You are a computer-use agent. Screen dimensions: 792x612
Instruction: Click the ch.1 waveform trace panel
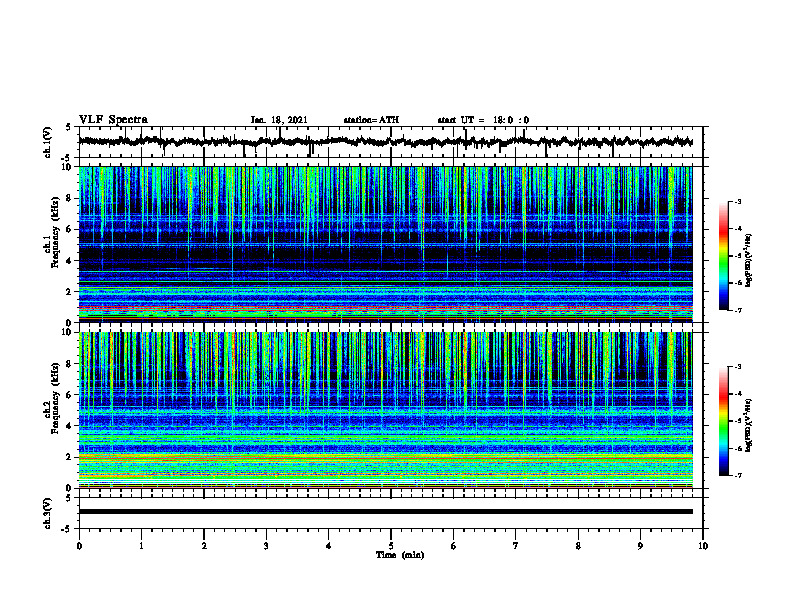(x=391, y=142)
